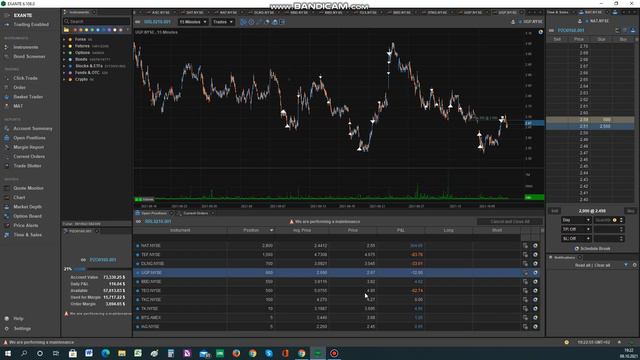The width and height of the screenshot is (640, 360).
Task: Click Clear all notifications link
Action: [602, 266]
